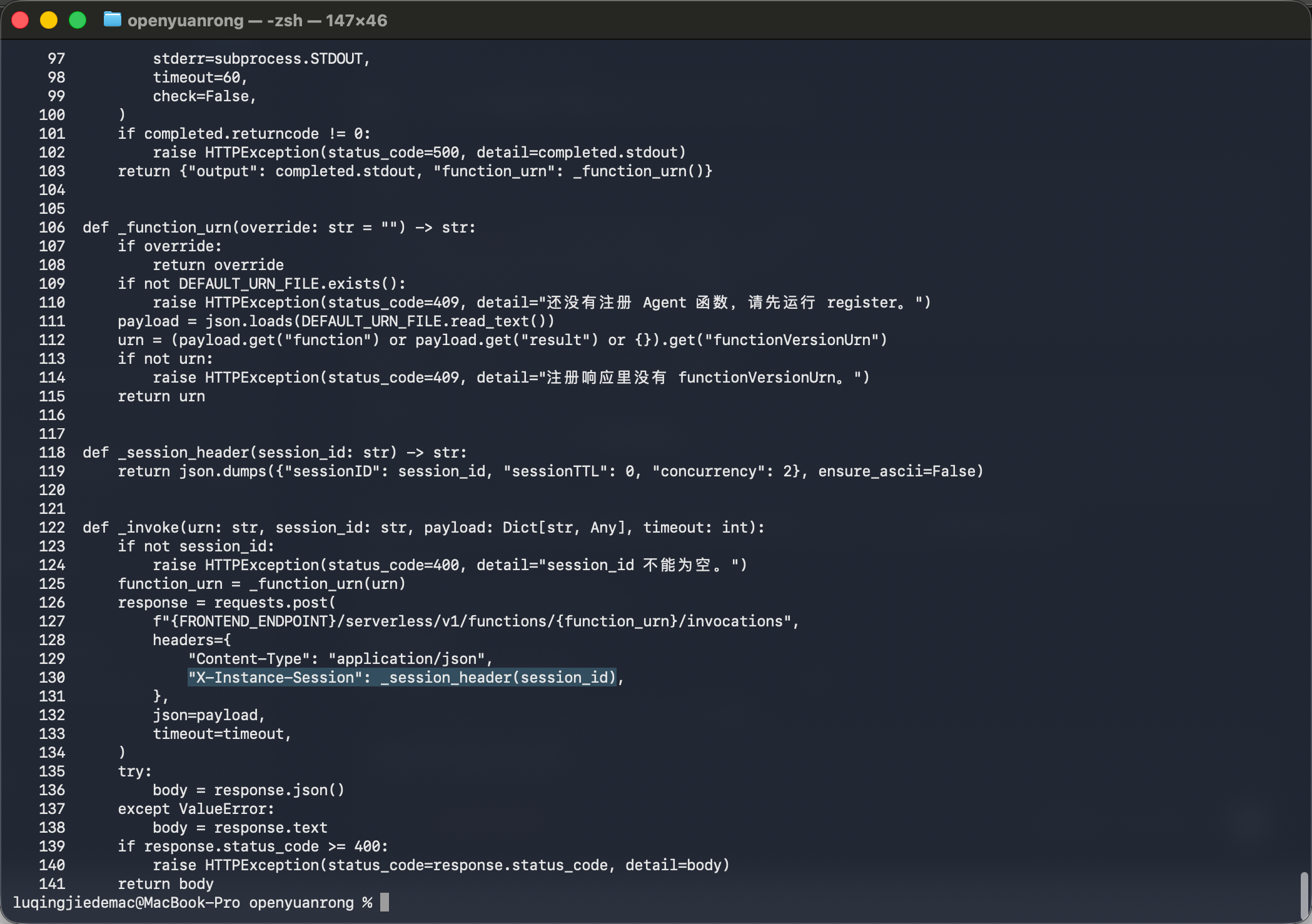1312x924 pixels.
Task: Click 'check=False,' on line 99
Action: 205,96
